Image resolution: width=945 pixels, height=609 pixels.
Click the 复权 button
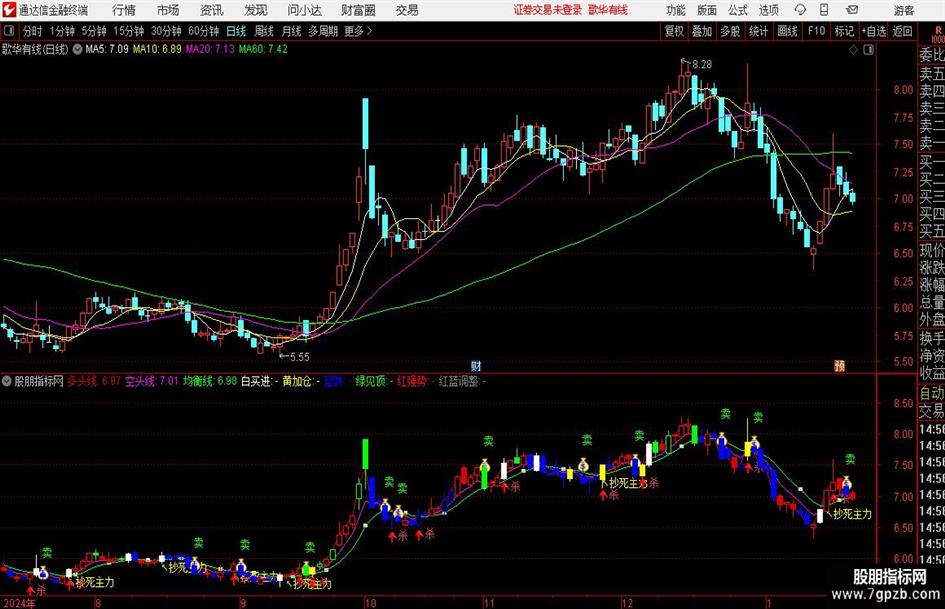click(x=674, y=31)
